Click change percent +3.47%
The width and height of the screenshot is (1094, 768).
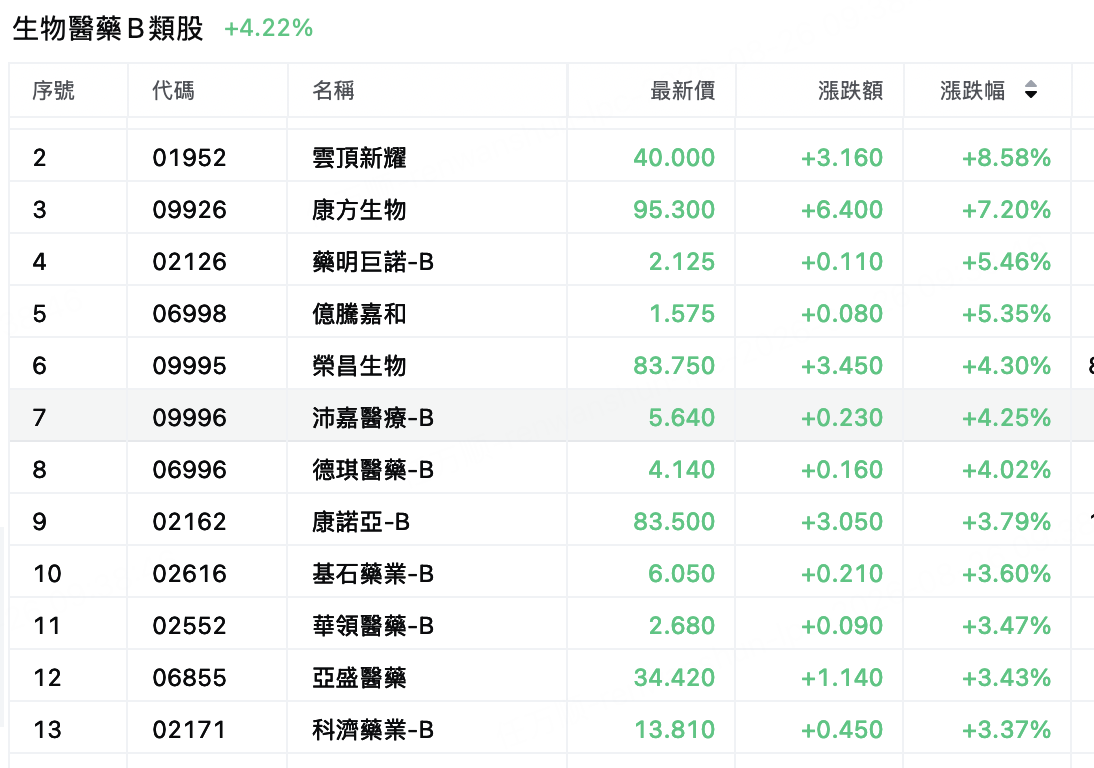tap(1007, 626)
